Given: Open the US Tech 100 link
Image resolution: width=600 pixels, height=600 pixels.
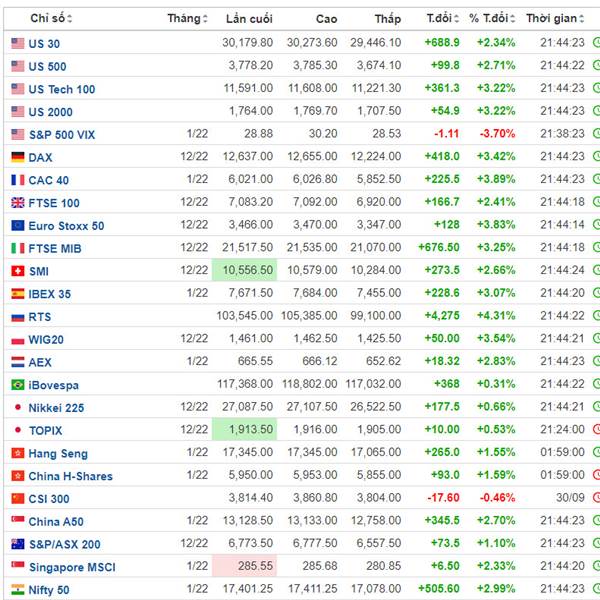Looking at the screenshot, I should [62, 89].
